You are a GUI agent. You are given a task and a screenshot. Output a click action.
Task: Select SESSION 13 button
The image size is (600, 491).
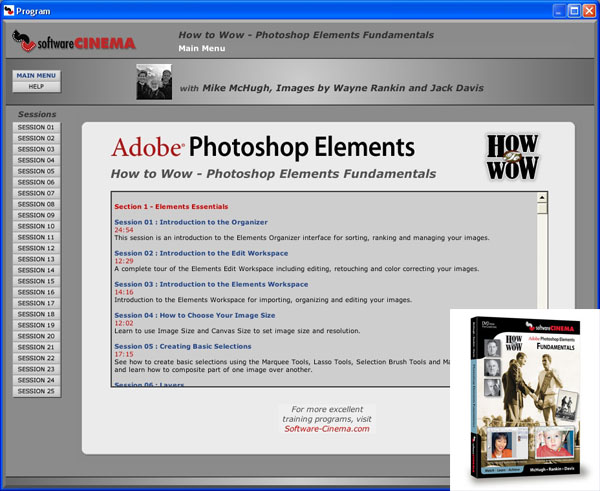(36, 259)
